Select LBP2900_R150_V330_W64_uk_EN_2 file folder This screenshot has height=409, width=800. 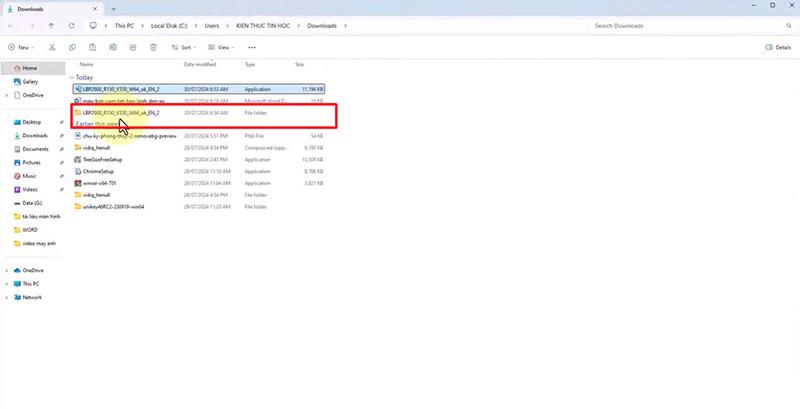[x=198, y=113]
